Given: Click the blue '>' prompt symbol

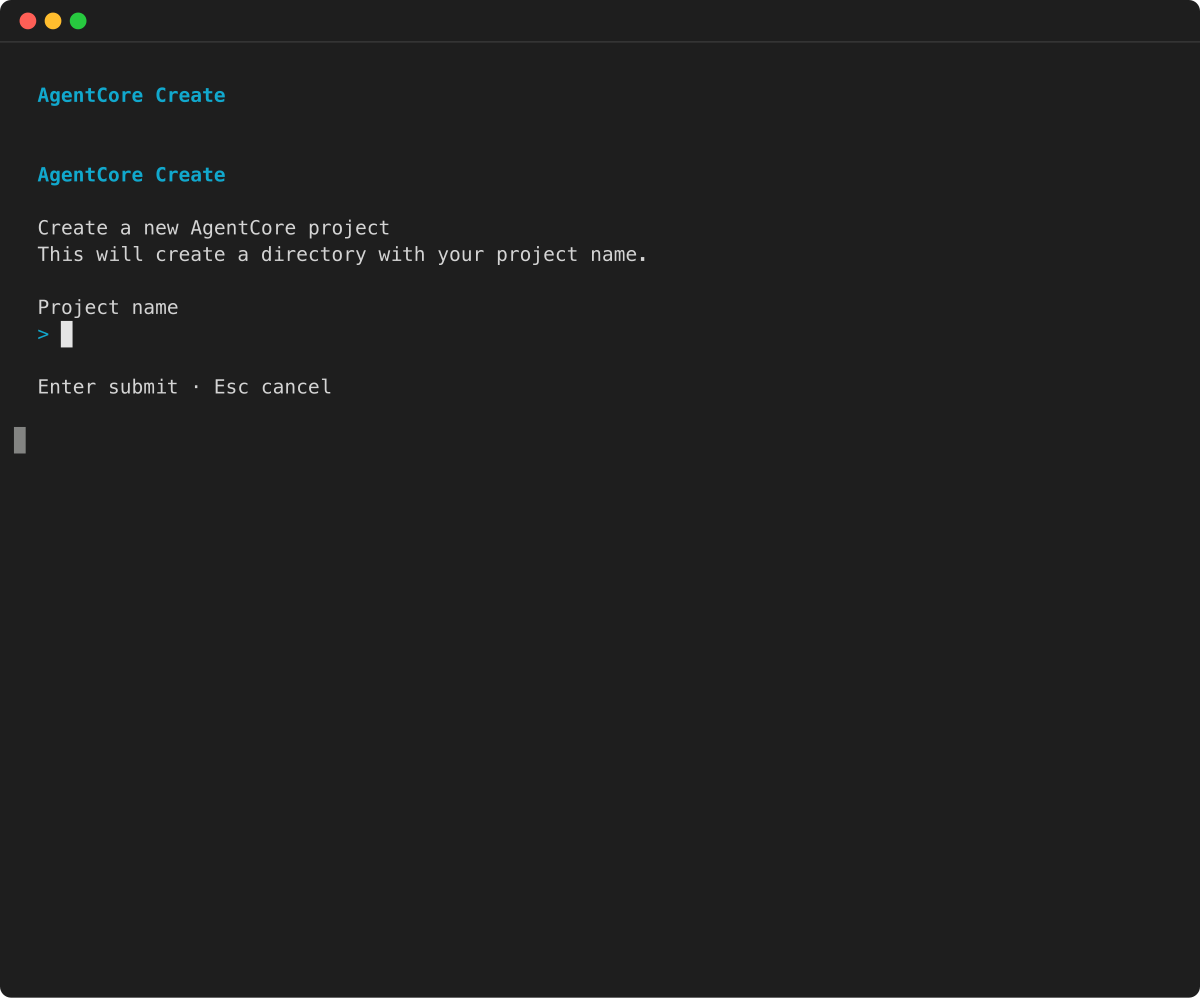Looking at the screenshot, I should tap(43, 334).
